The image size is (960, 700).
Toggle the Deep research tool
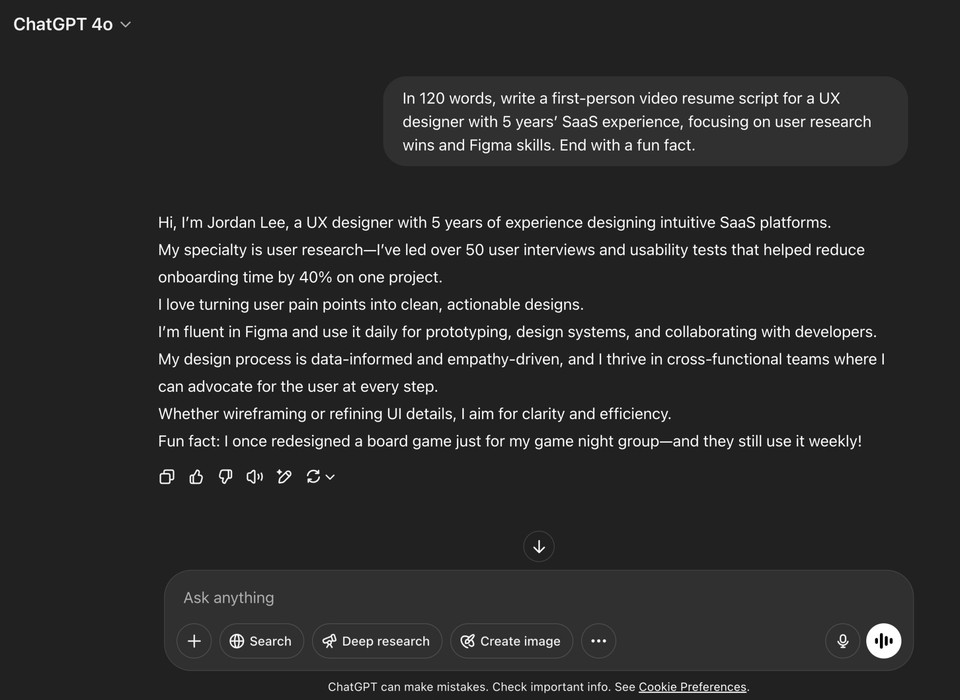[x=377, y=641]
